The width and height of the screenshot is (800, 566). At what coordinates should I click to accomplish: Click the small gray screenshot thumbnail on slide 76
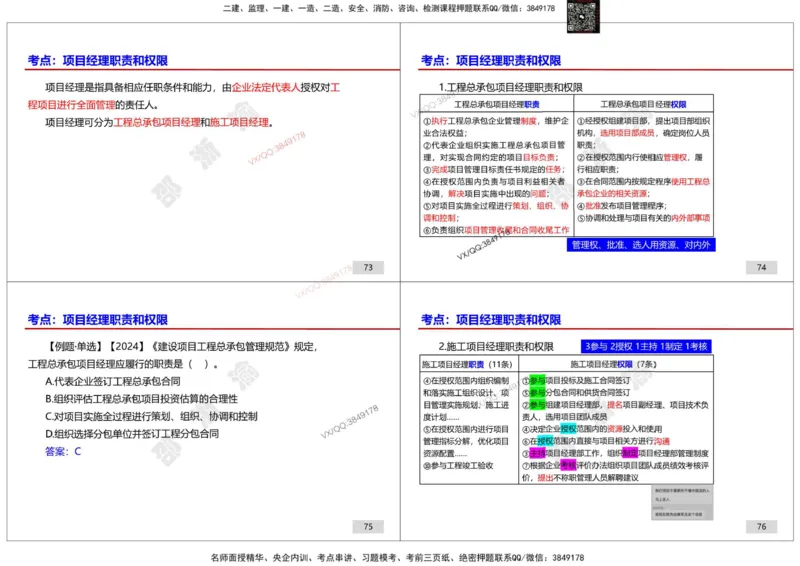pyautogui.click(x=682, y=503)
